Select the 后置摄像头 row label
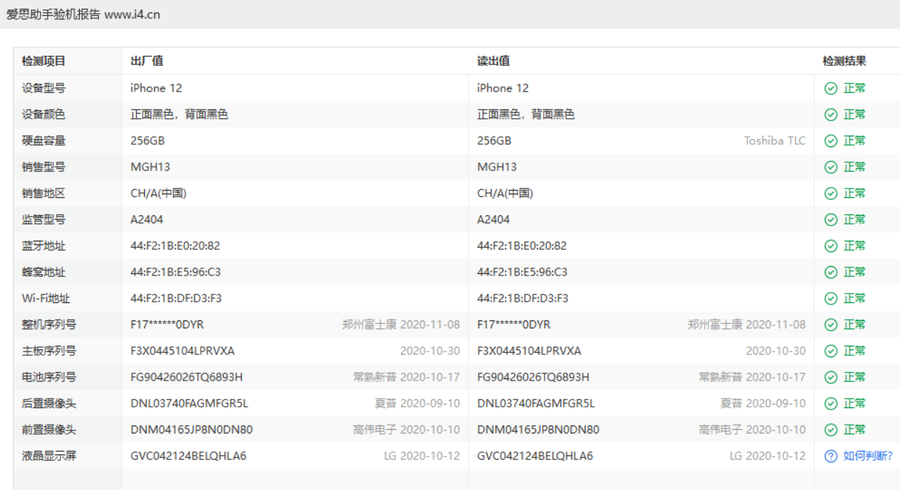This screenshot has height=490, width=900. point(49,404)
